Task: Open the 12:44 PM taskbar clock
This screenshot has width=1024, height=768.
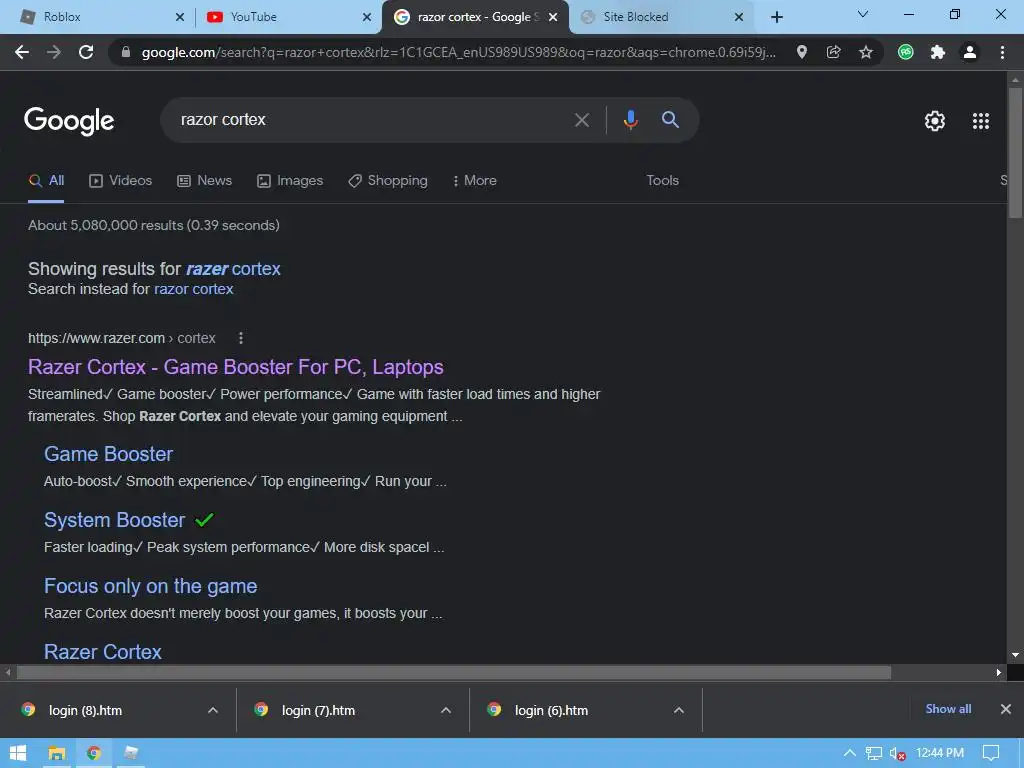Action: (940, 753)
